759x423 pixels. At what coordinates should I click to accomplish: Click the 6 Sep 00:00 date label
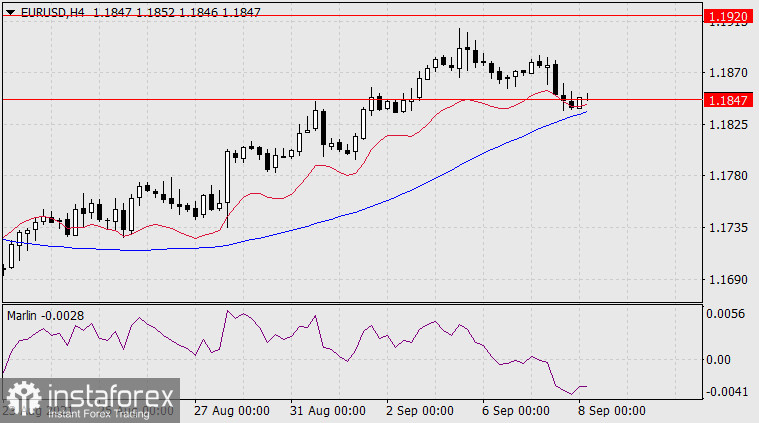pyautogui.click(x=515, y=411)
